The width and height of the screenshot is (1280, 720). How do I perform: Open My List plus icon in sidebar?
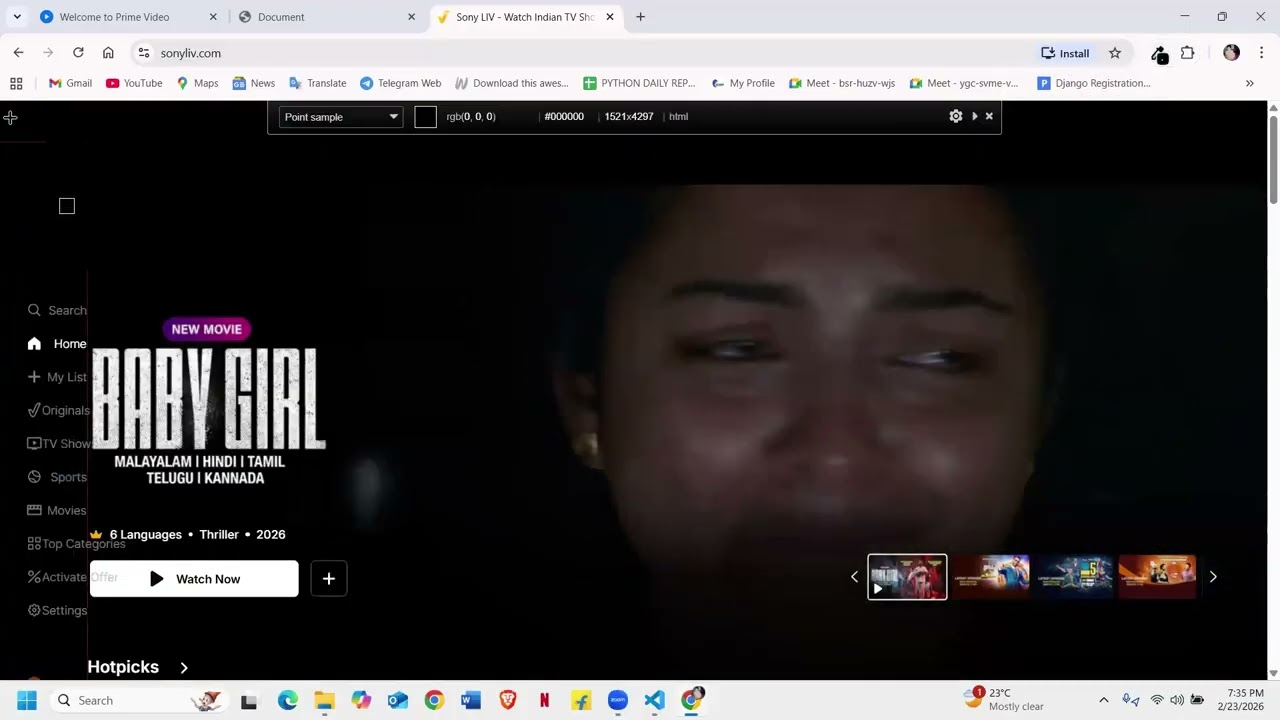point(34,377)
